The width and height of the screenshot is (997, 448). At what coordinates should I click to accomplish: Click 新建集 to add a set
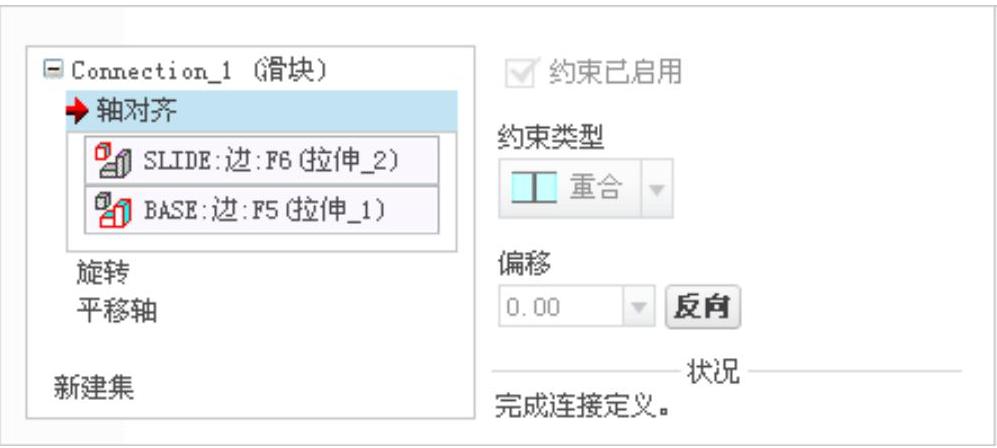pyautogui.click(x=93, y=387)
